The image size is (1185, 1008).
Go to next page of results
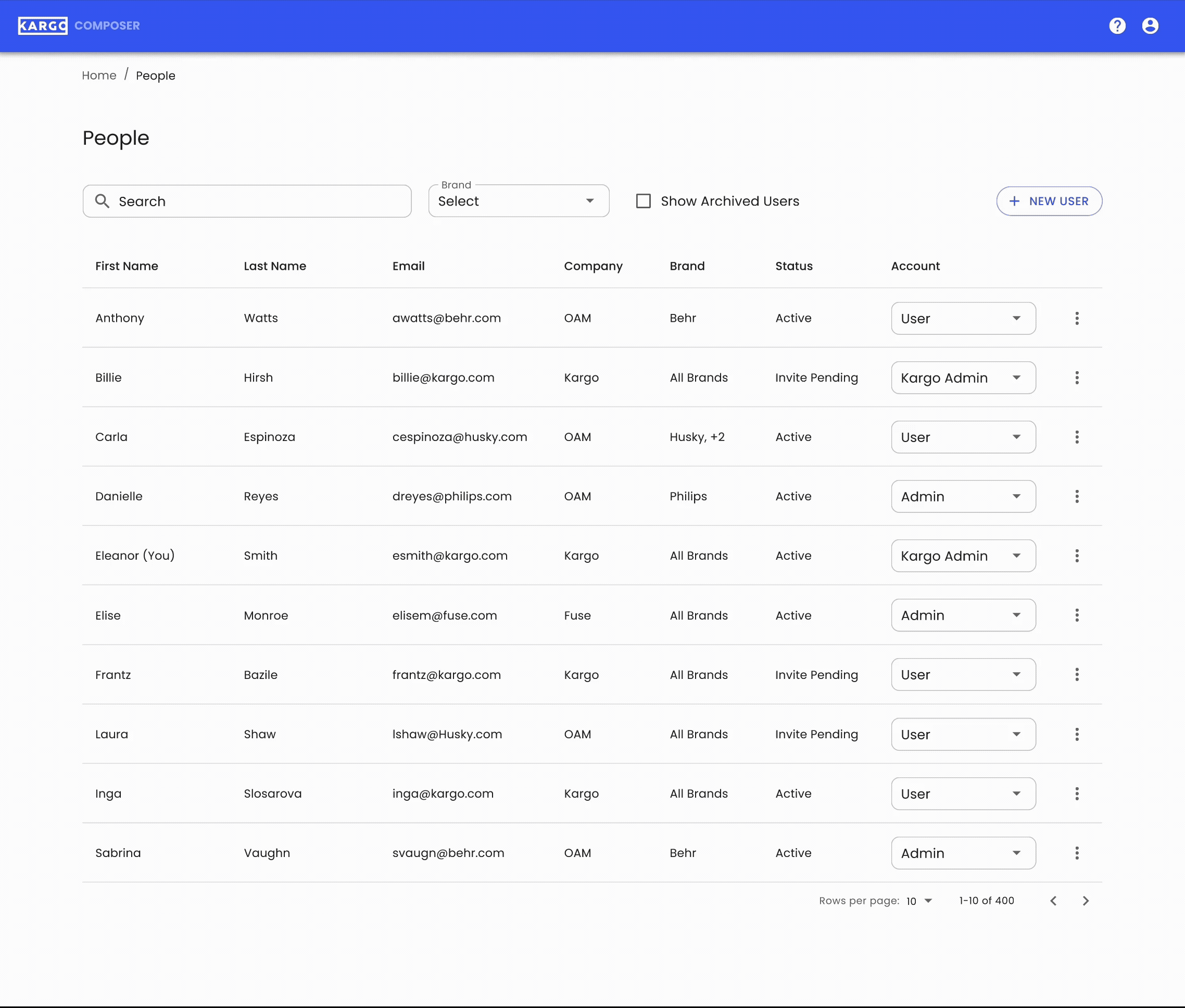coord(1086,901)
